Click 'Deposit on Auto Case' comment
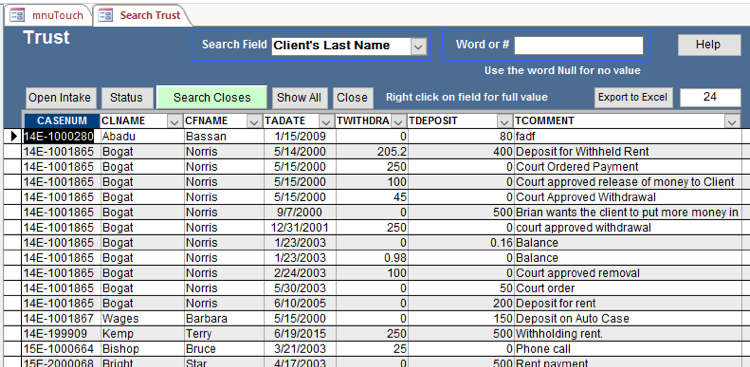 point(628,319)
